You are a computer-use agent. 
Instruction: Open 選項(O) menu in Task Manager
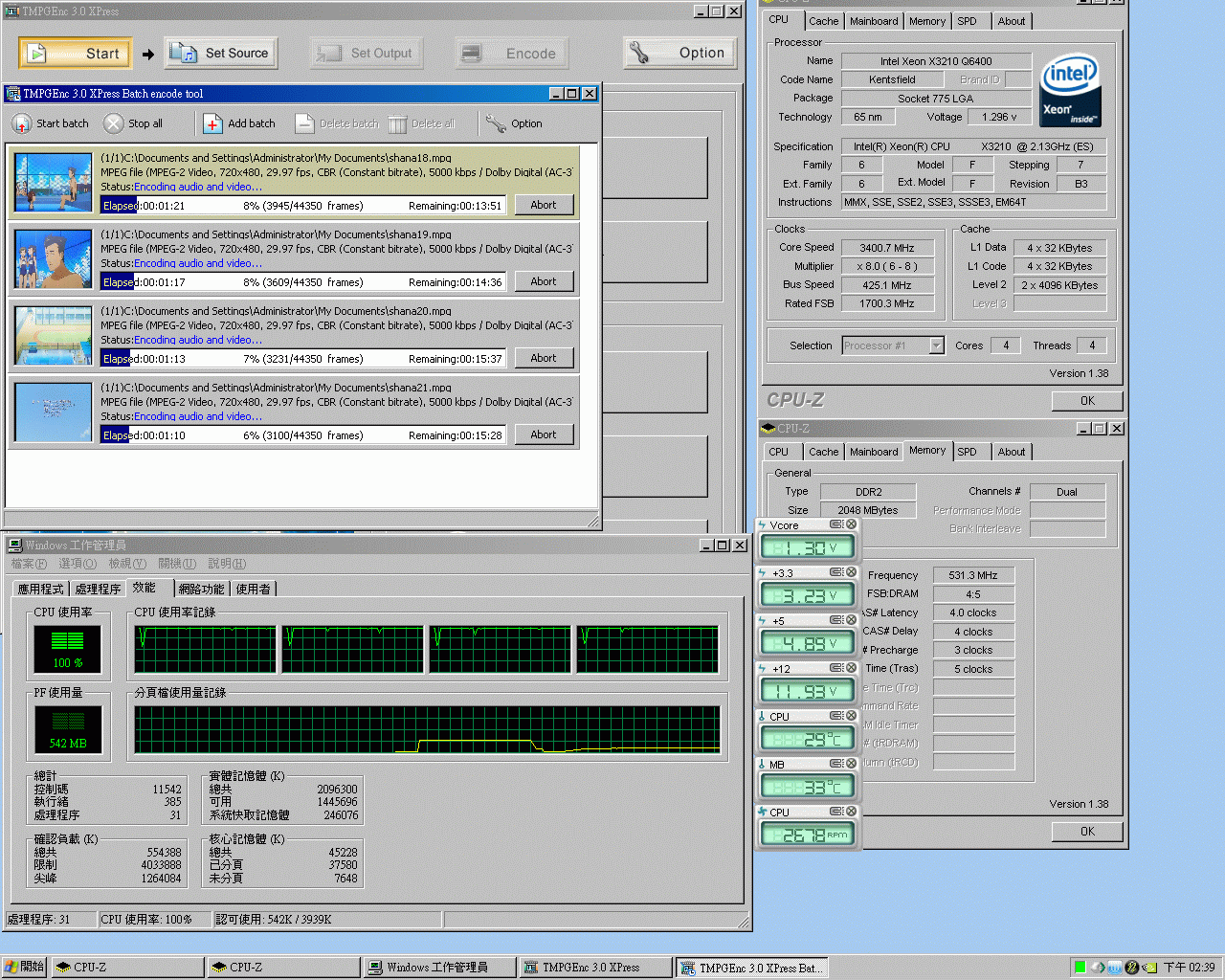pos(78,564)
